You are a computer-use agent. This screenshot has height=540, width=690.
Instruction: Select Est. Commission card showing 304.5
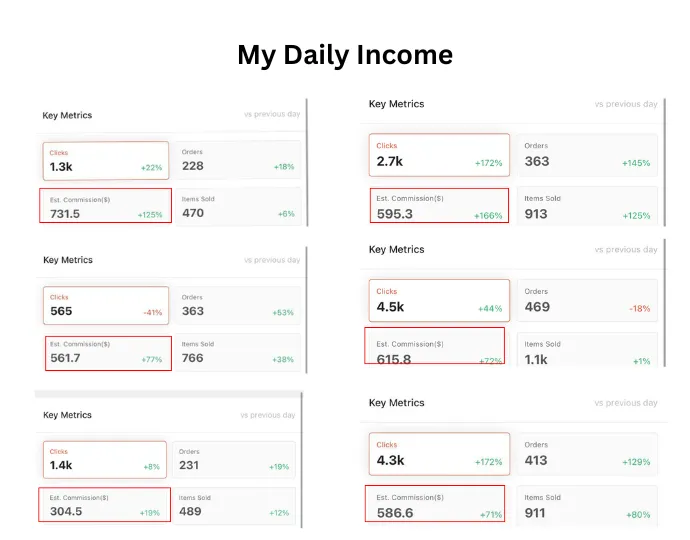[x=104, y=504]
